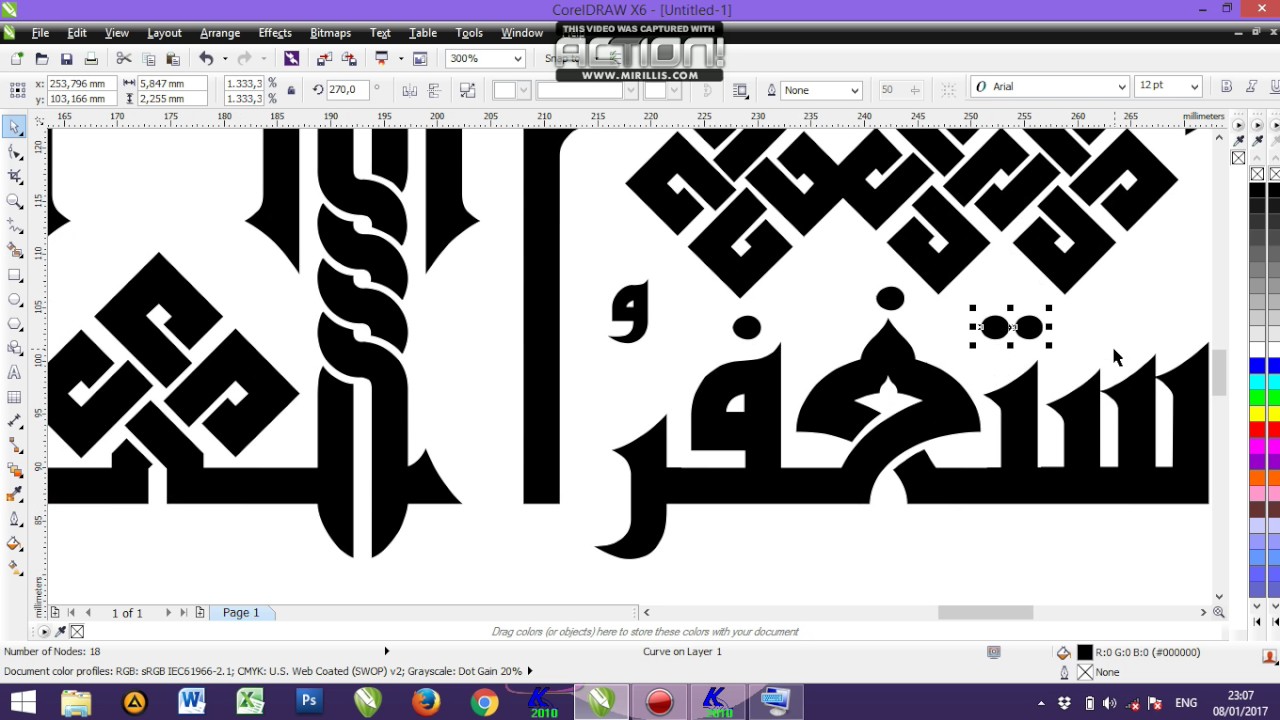Open the zoom level 300% dropdown
1280x720 pixels.
[518, 59]
